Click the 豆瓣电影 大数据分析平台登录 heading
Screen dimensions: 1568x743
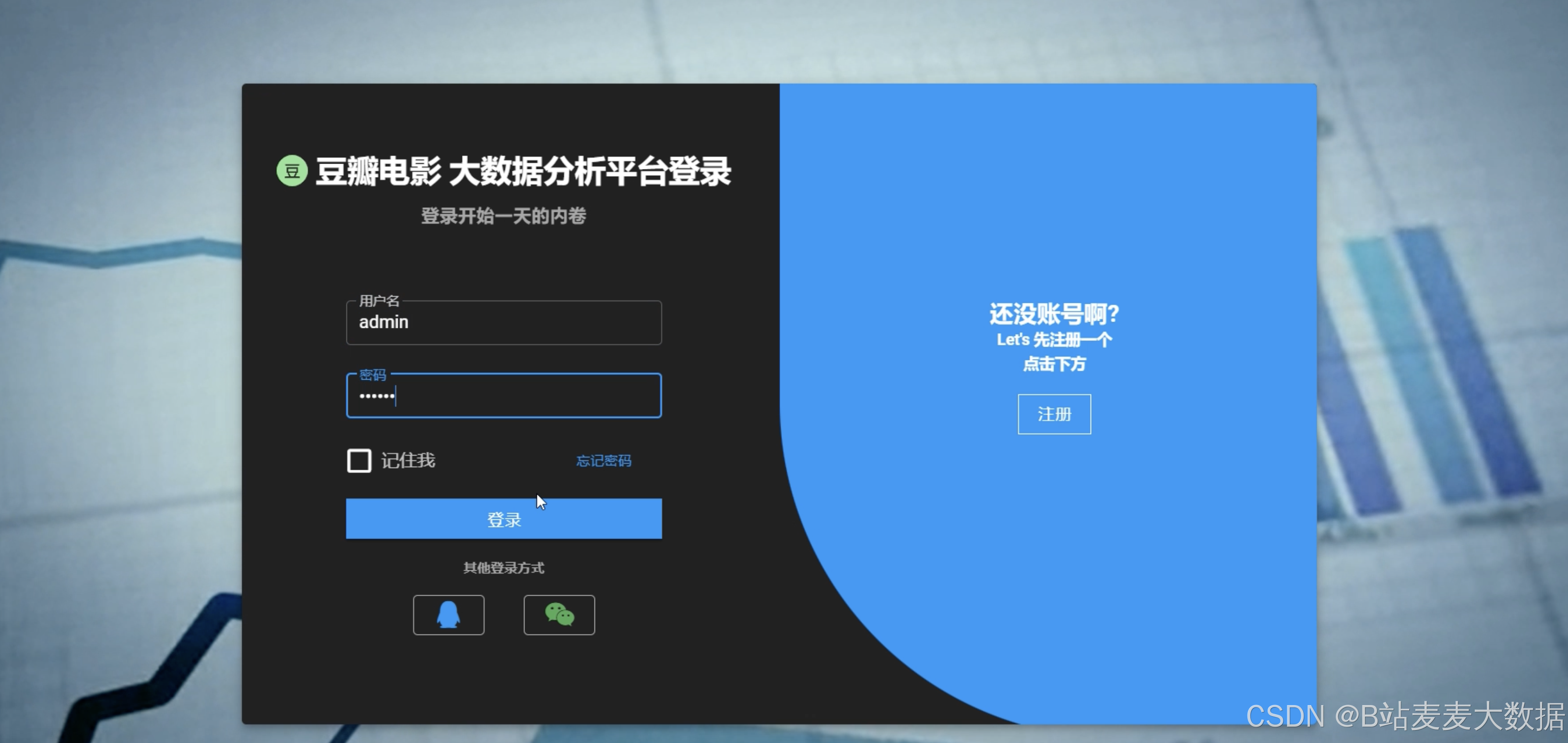[523, 171]
